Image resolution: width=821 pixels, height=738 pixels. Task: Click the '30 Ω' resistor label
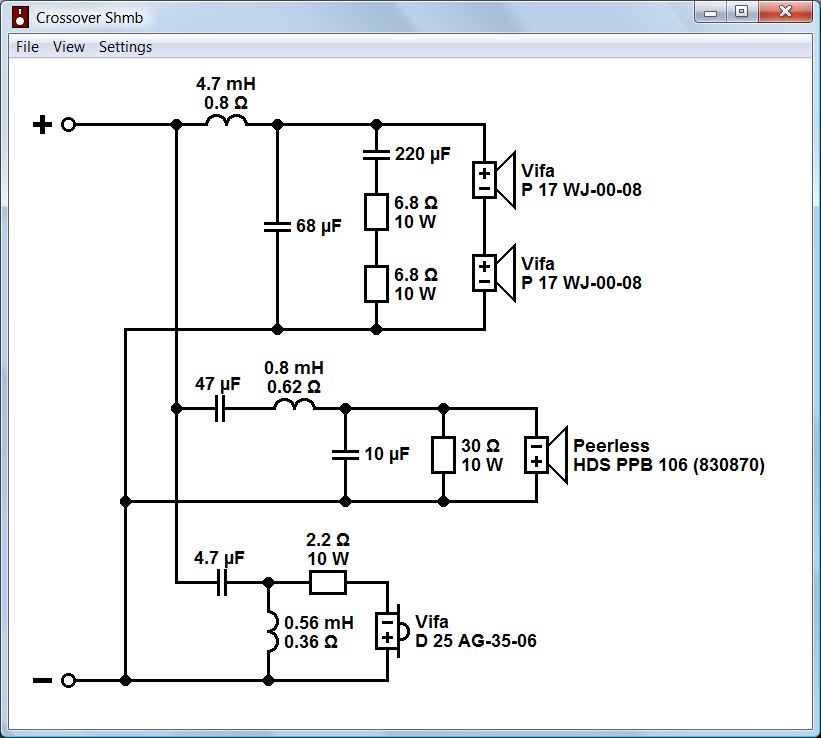pyautogui.click(x=481, y=446)
